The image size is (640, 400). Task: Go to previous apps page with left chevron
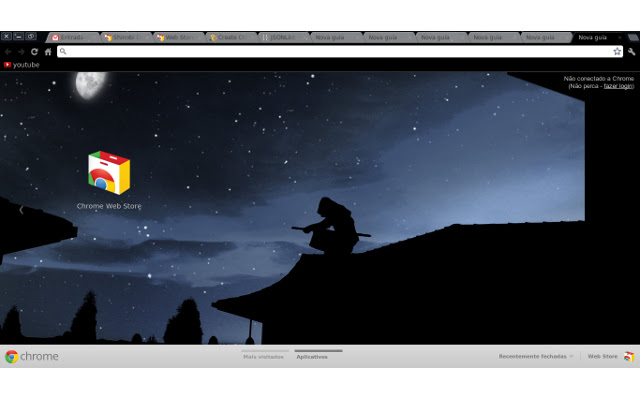coord(21,210)
